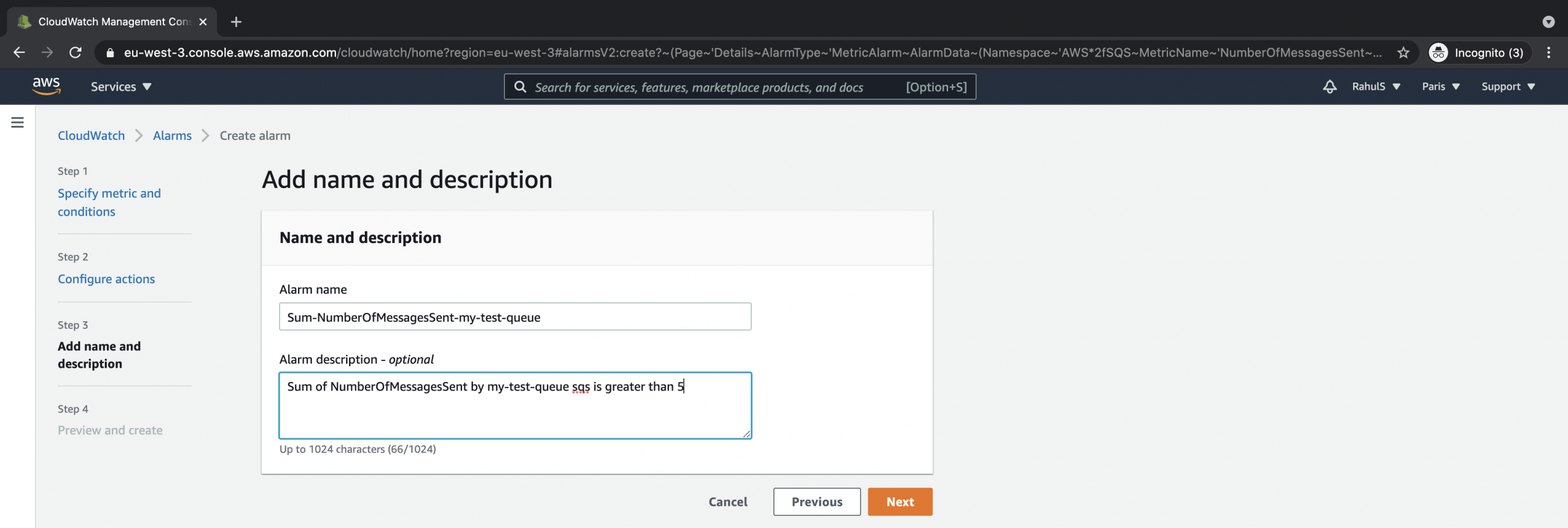Click the Previous button
1568x528 pixels.
click(817, 502)
